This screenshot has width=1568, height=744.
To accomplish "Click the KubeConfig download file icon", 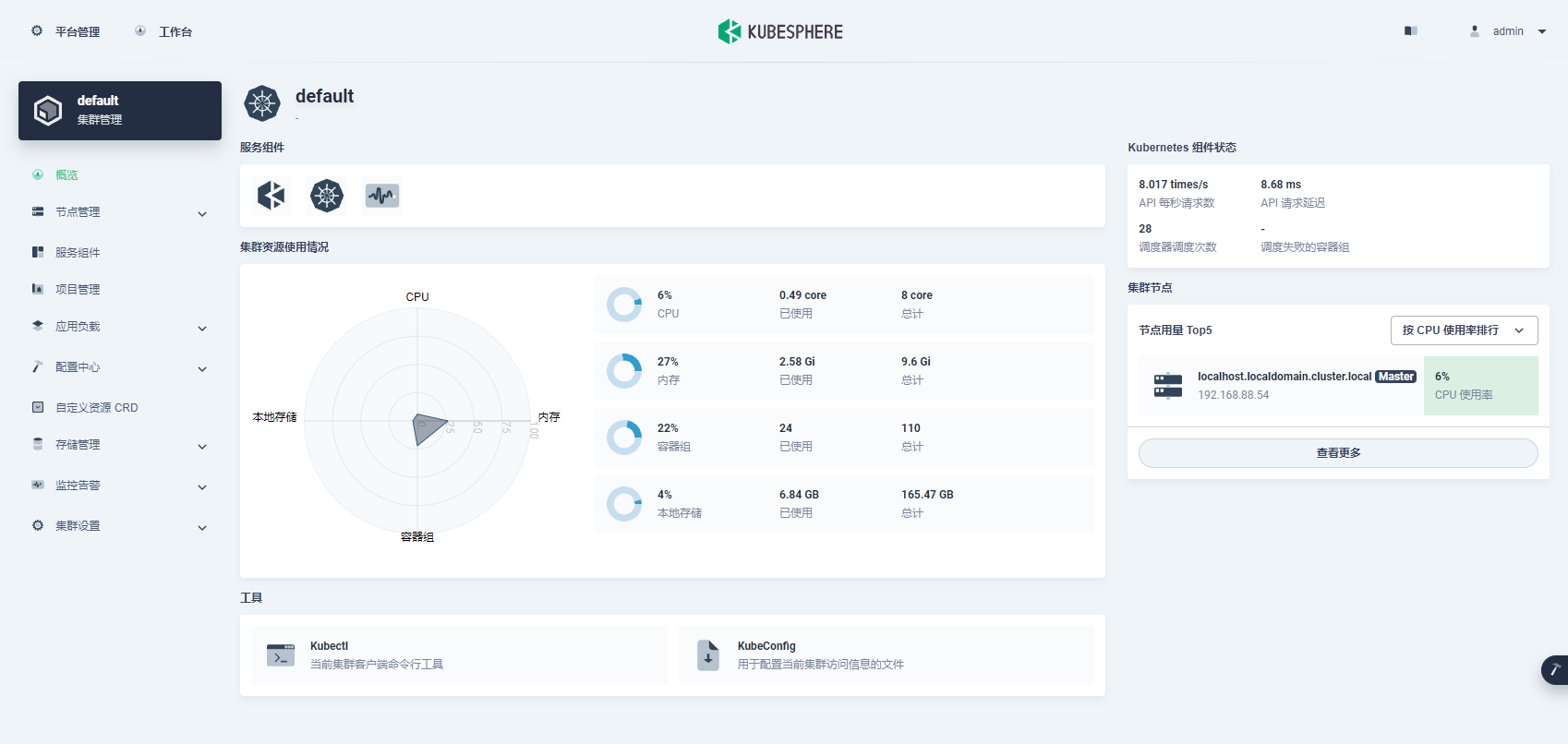I will tap(708, 655).
